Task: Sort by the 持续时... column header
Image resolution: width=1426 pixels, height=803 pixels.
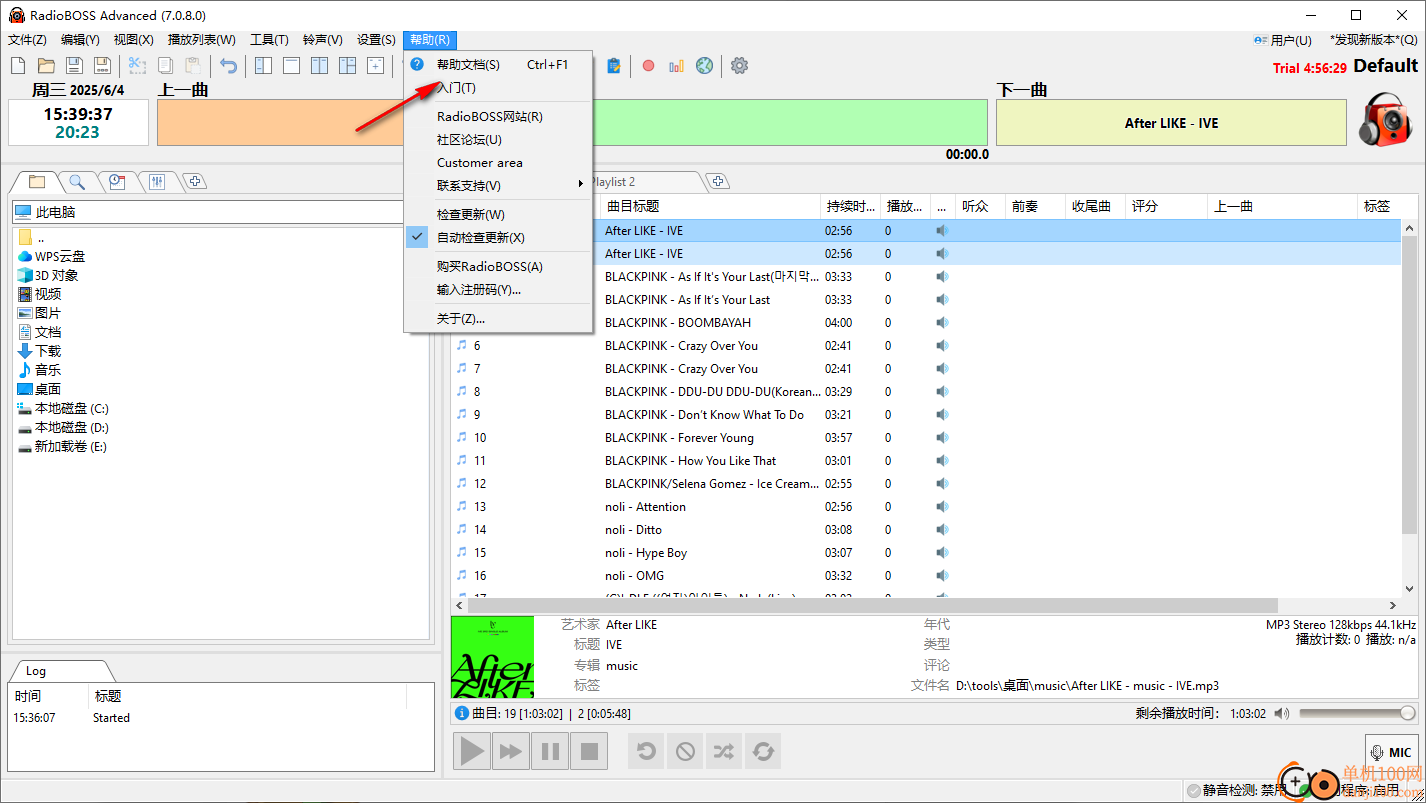Action: coord(850,206)
